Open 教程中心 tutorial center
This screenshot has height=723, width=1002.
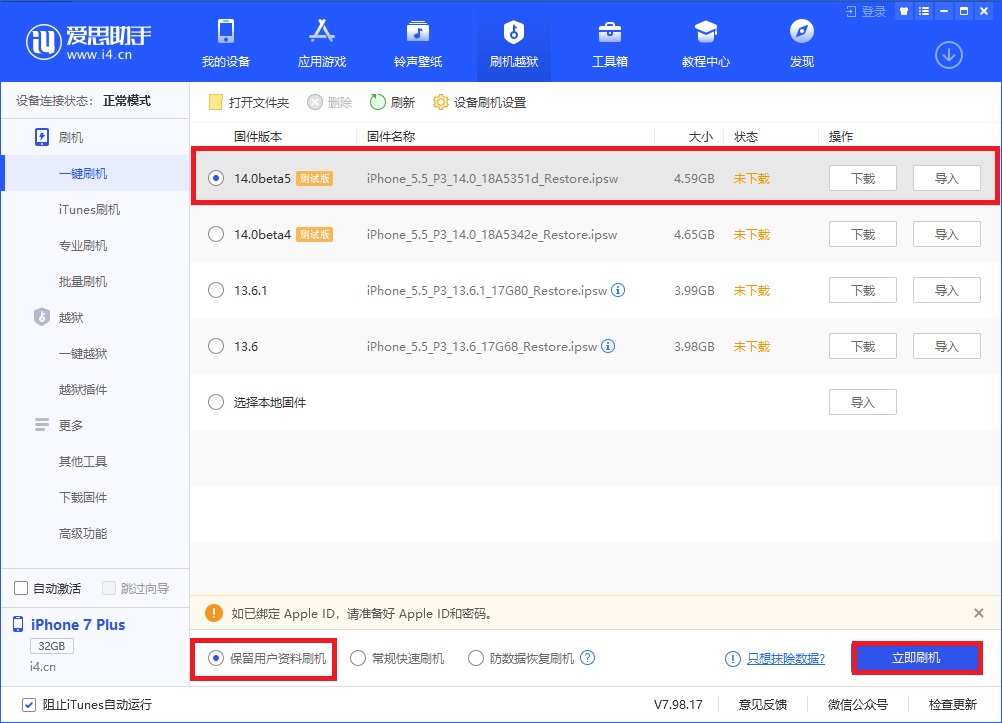(x=705, y=43)
